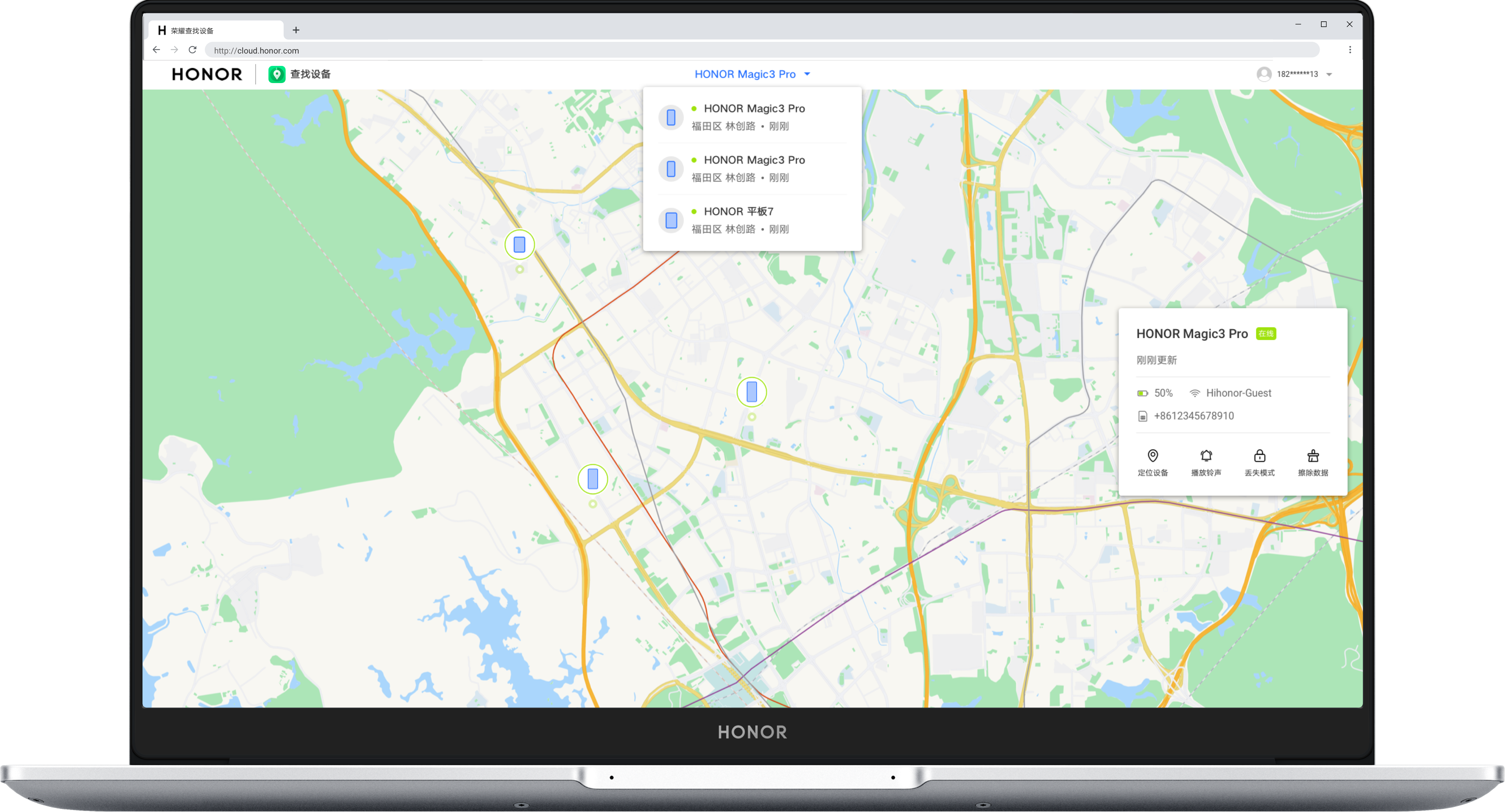Open a new browser tab with plus button
The image size is (1505, 812).
pyautogui.click(x=296, y=31)
